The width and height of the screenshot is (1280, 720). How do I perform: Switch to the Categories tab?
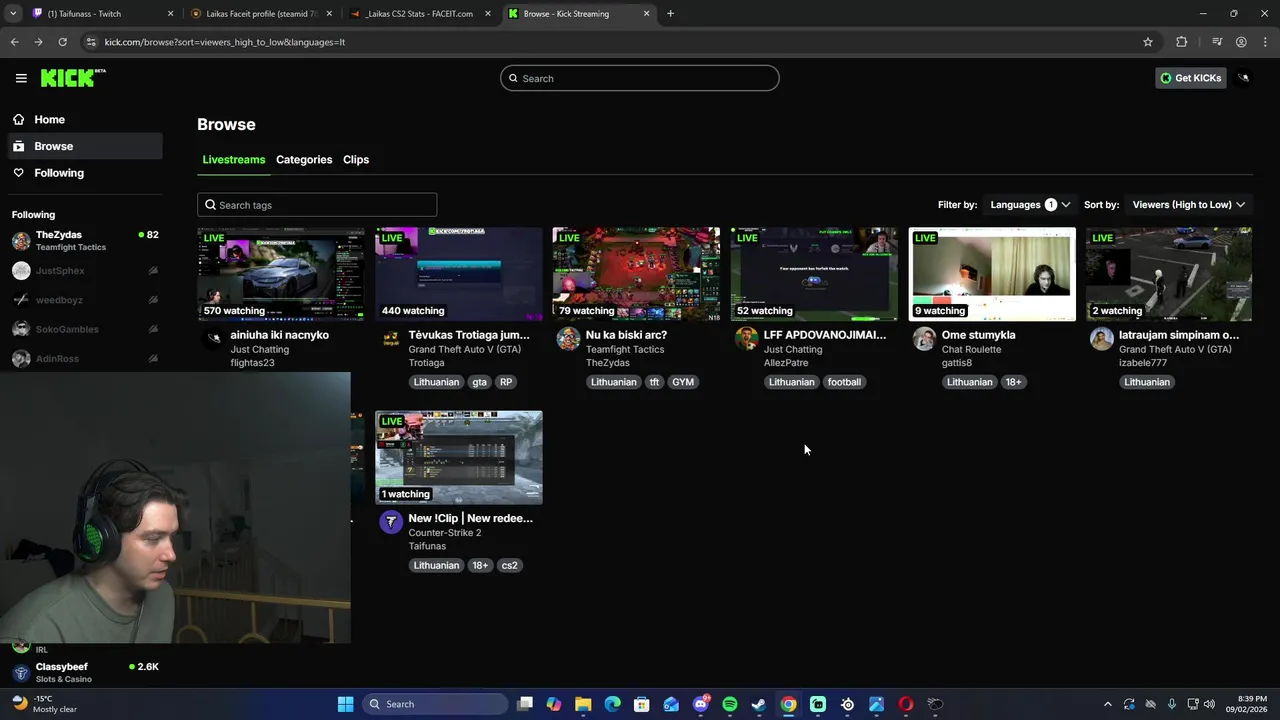click(304, 160)
